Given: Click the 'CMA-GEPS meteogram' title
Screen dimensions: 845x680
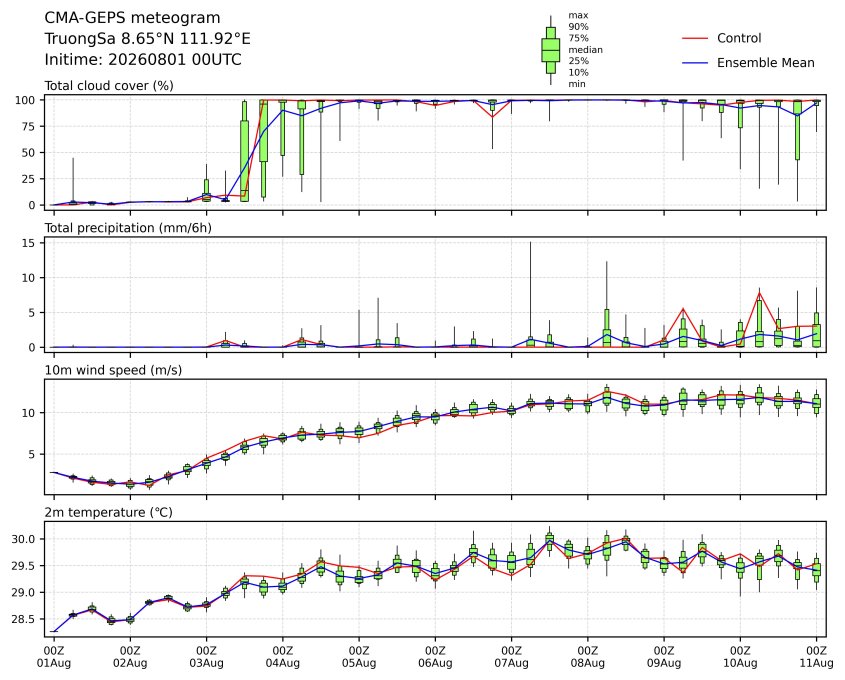Looking at the screenshot, I should click(x=132, y=18).
